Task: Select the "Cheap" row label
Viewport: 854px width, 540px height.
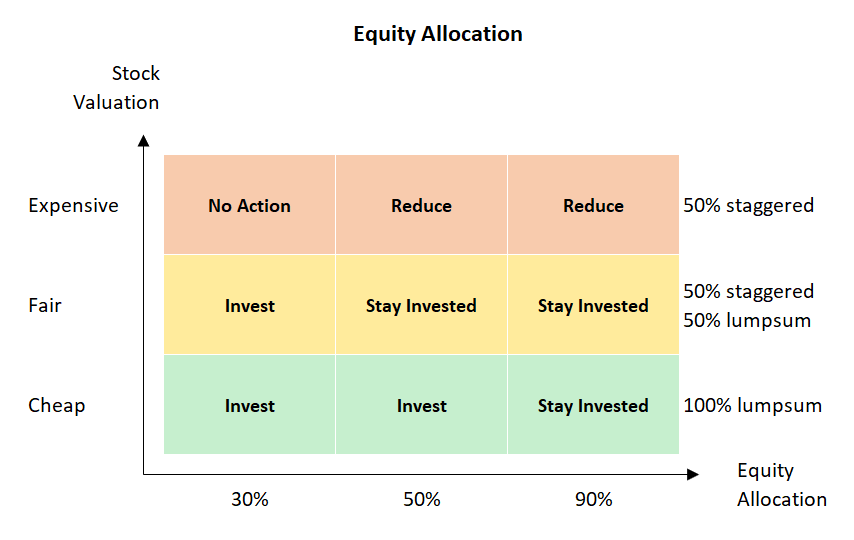Action: coord(56,406)
